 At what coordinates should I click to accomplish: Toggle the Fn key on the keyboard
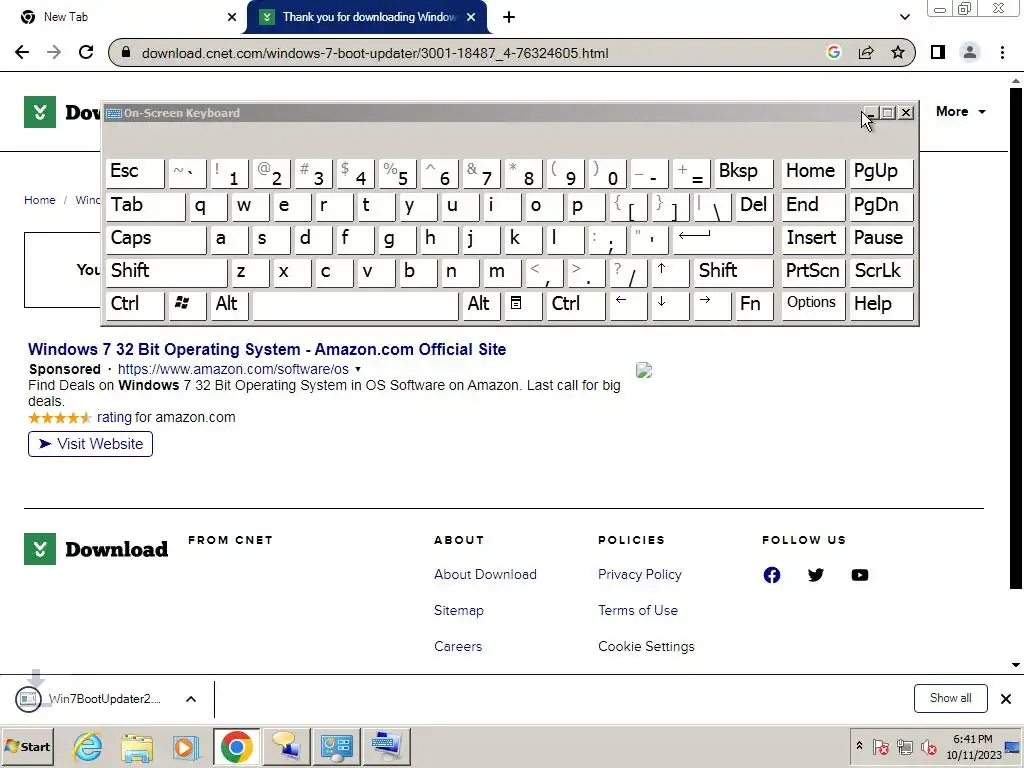[x=754, y=304]
